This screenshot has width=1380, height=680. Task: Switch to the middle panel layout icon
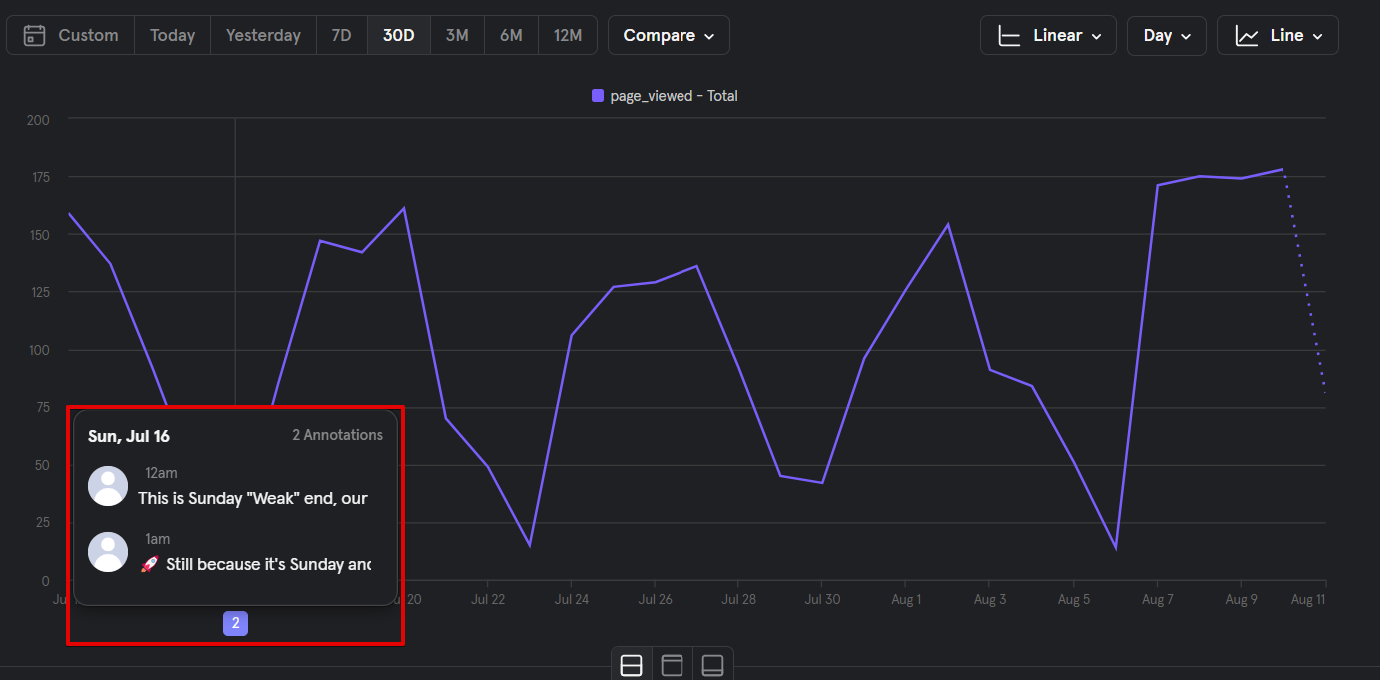click(672, 665)
